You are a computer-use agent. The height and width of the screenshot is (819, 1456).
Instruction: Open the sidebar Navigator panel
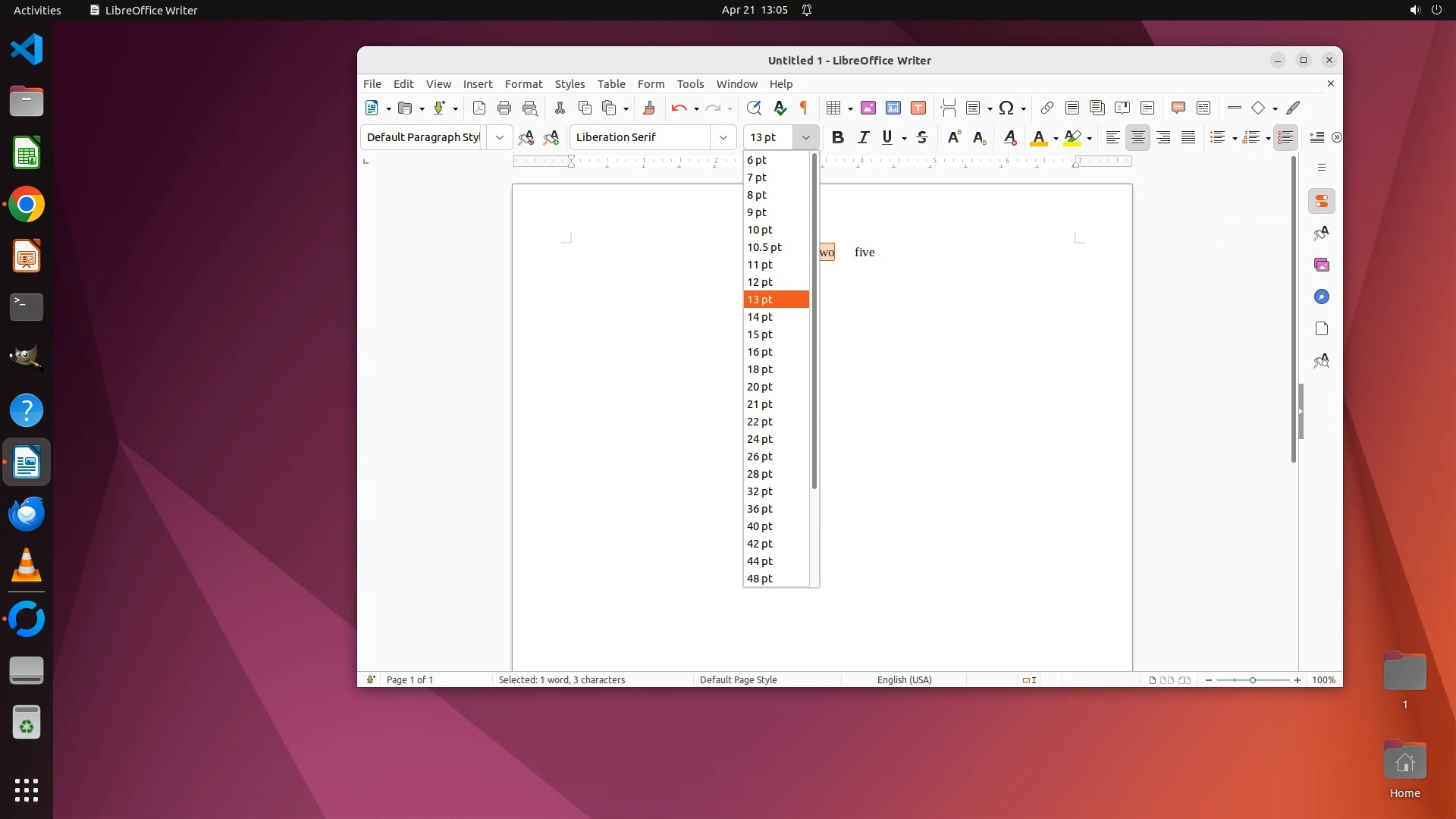click(1322, 297)
